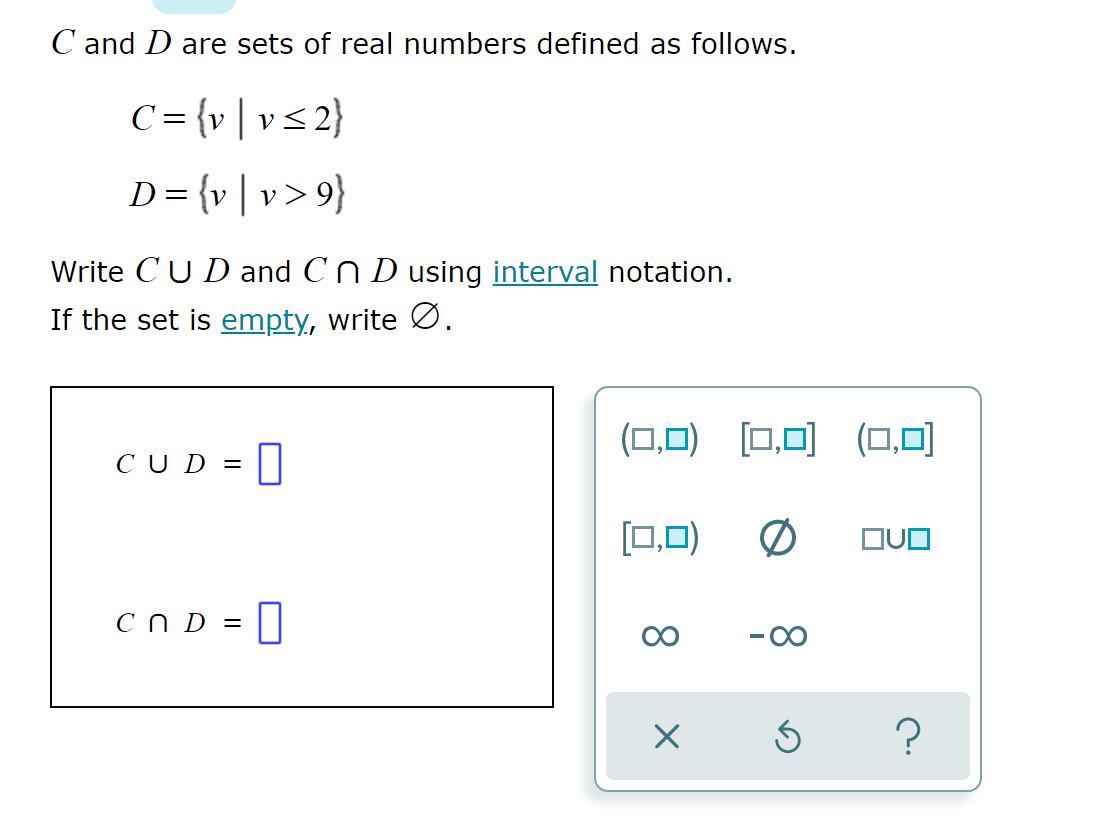Insert the infinity ∞ symbol
Screen dimensions: 1113x829
(x=661, y=635)
